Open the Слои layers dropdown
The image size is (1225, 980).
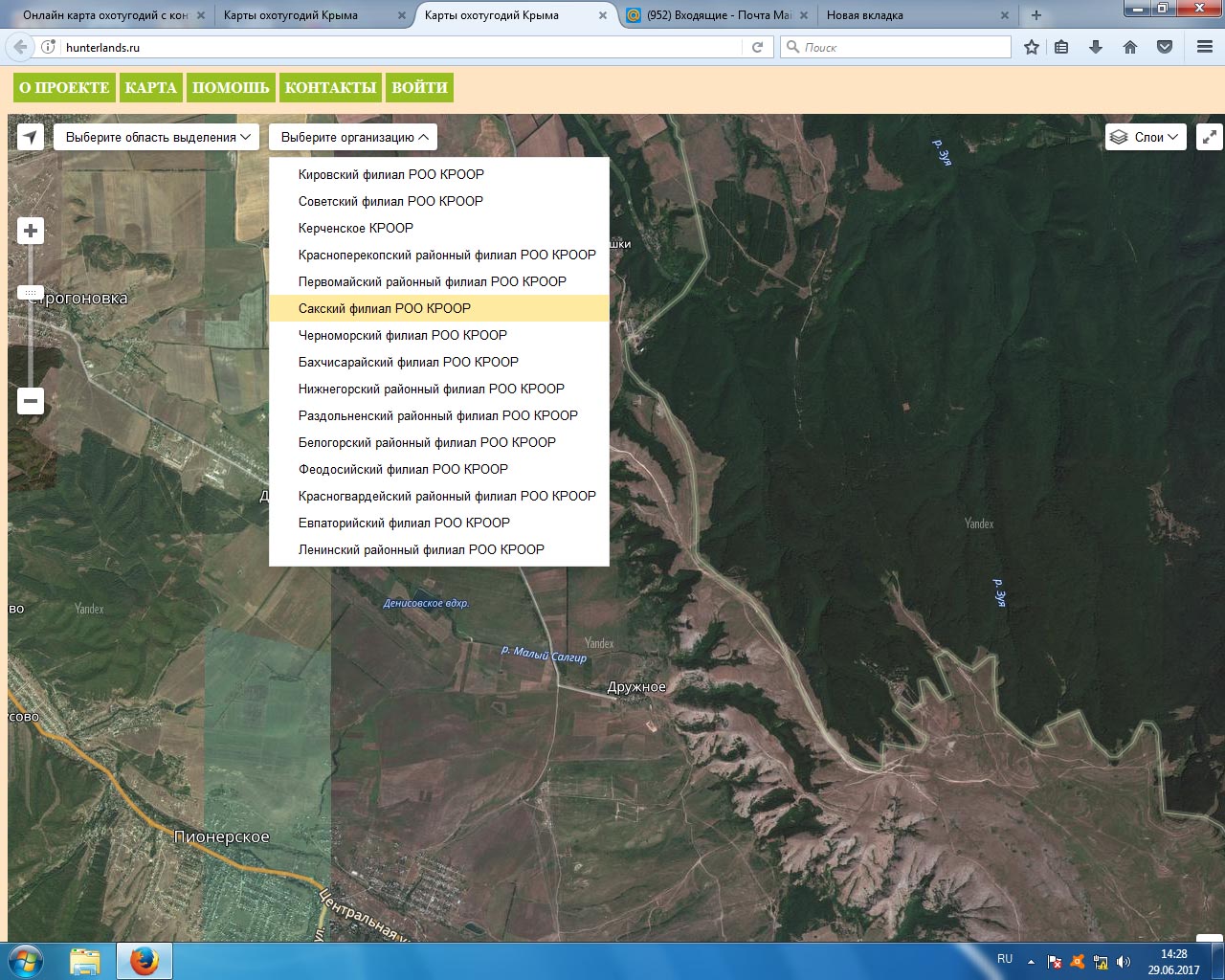(1146, 137)
